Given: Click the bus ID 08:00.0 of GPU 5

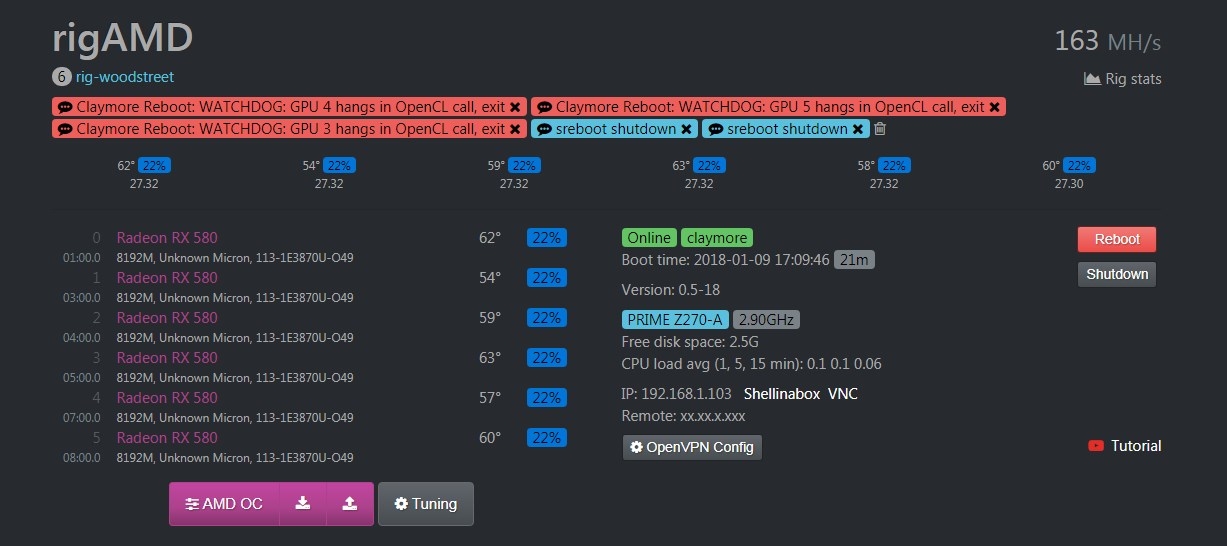Looking at the screenshot, I should click(x=81, y=458).
